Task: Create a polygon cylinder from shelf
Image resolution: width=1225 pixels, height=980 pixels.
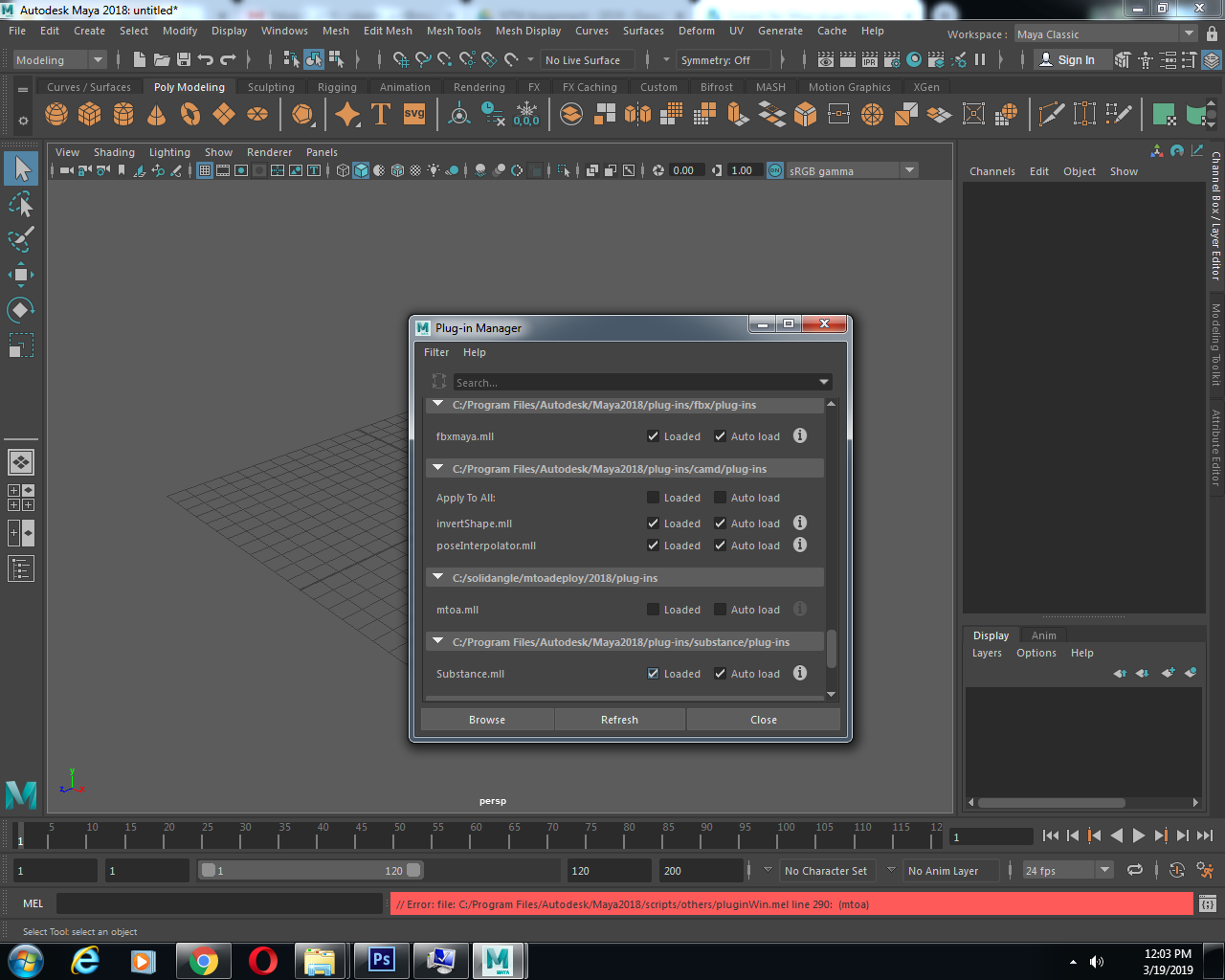Action: tap(123, 115)
